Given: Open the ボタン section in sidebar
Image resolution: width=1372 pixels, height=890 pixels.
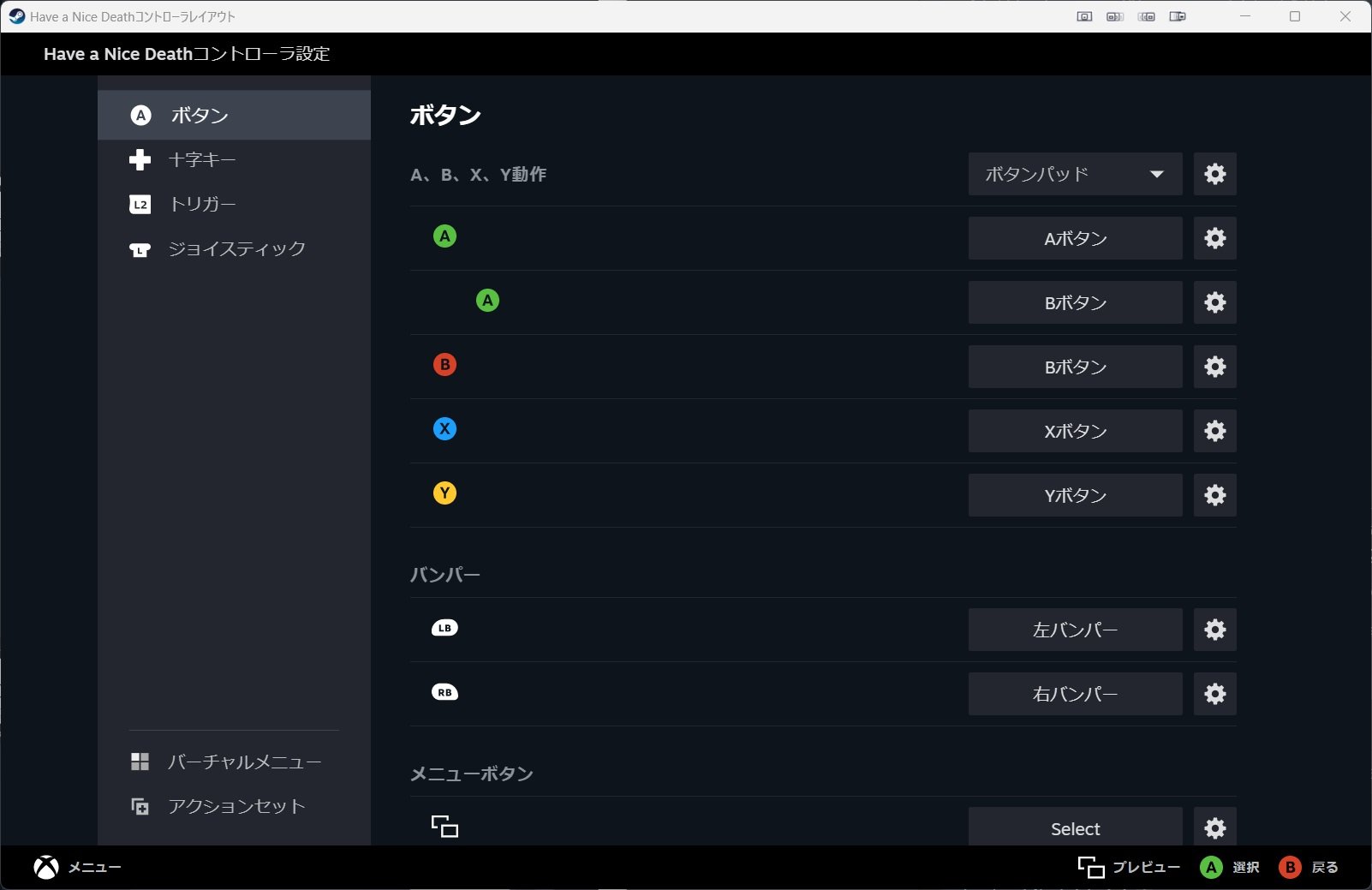Looking at the screenshot, I should [234, 116].
